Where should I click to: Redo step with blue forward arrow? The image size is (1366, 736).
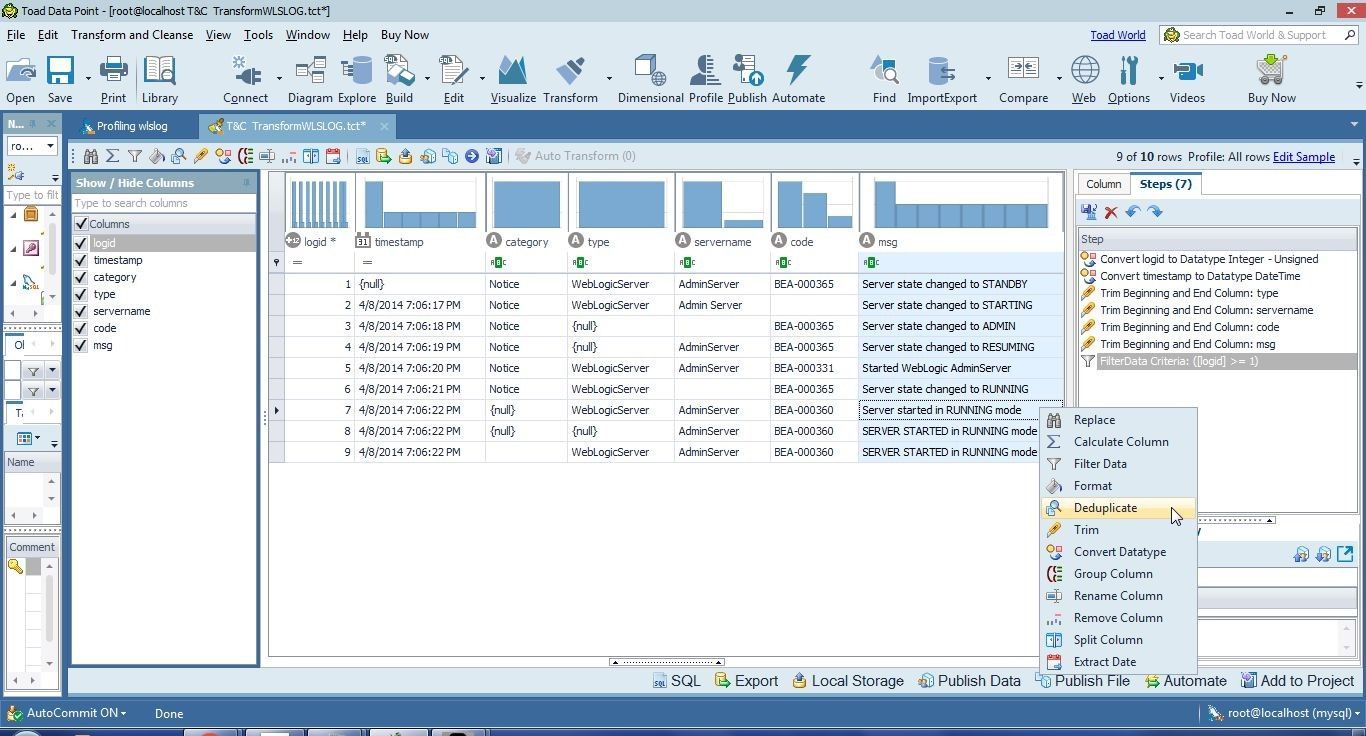coord(1155,212)
